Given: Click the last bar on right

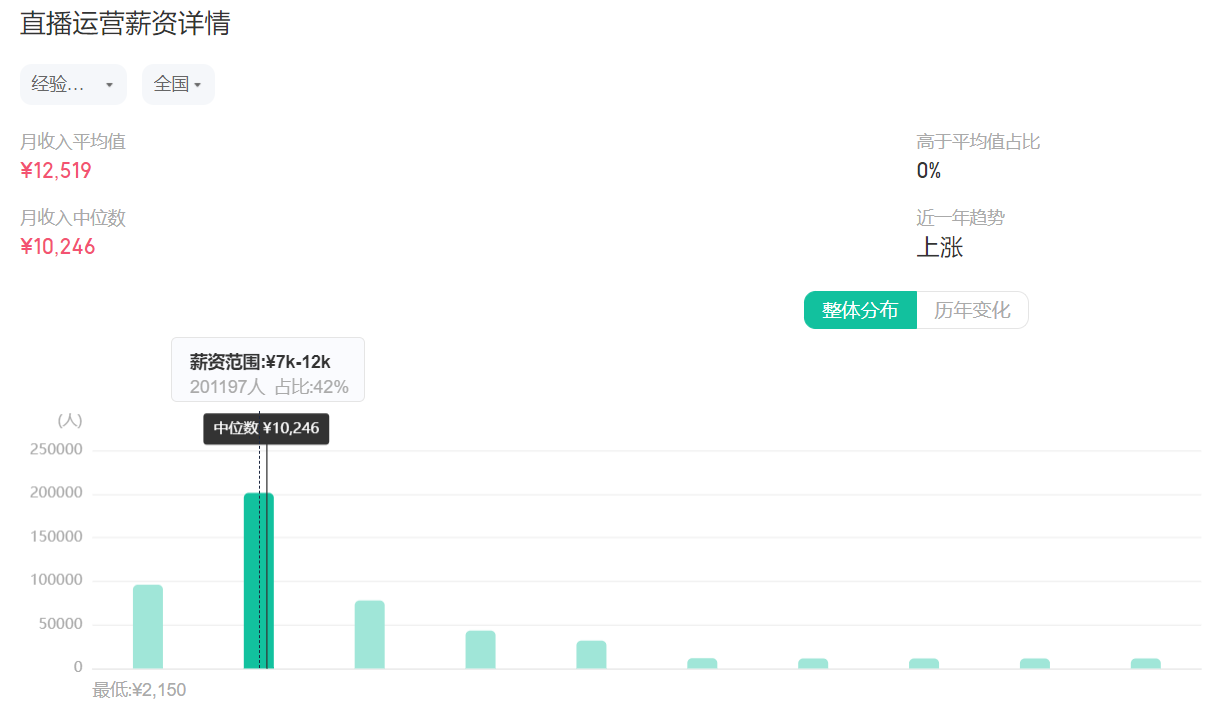Looking at the screenshot, I should tap(1146, 663).
